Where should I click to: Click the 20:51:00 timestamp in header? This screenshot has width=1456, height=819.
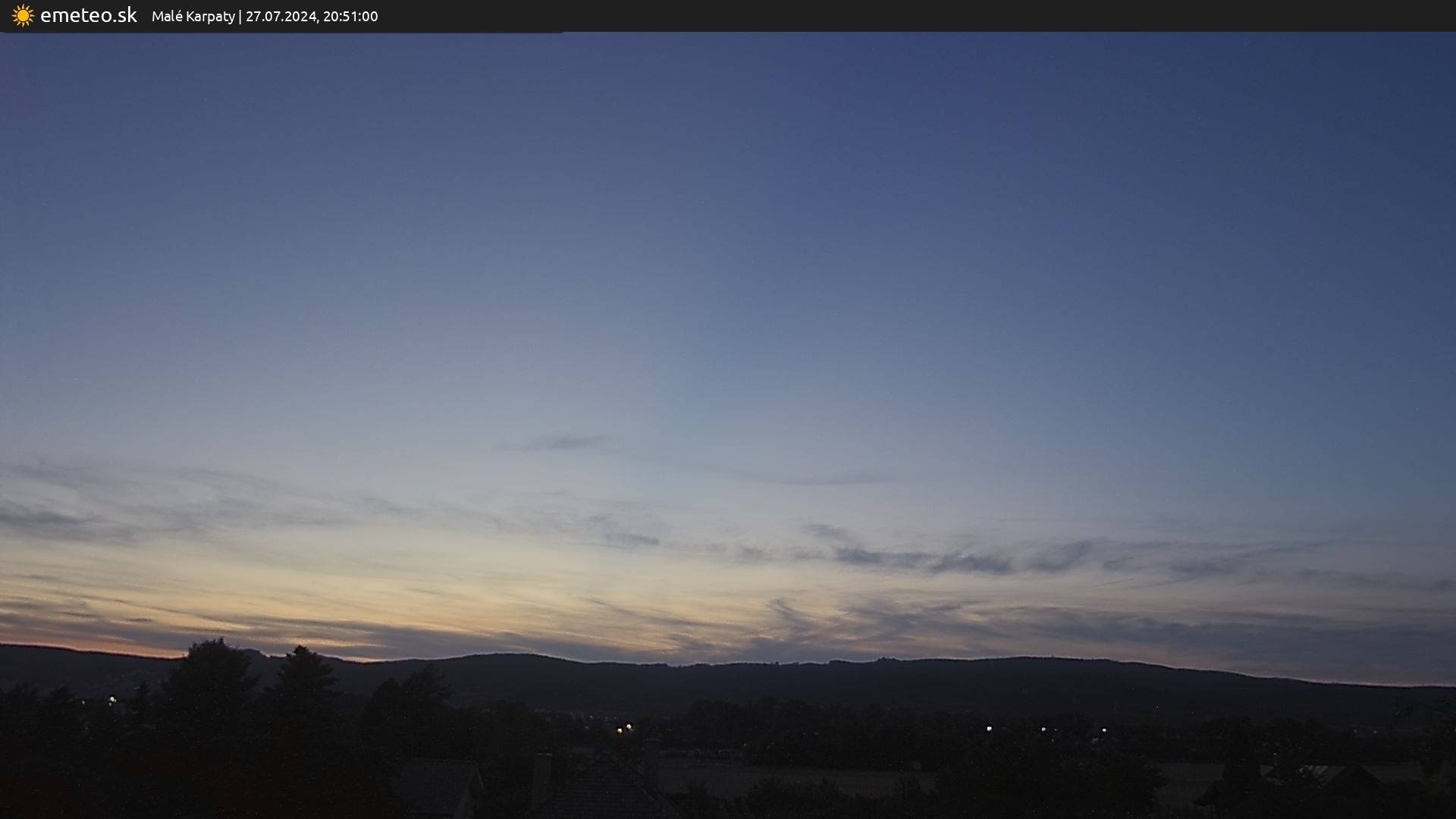click(350, 16)
